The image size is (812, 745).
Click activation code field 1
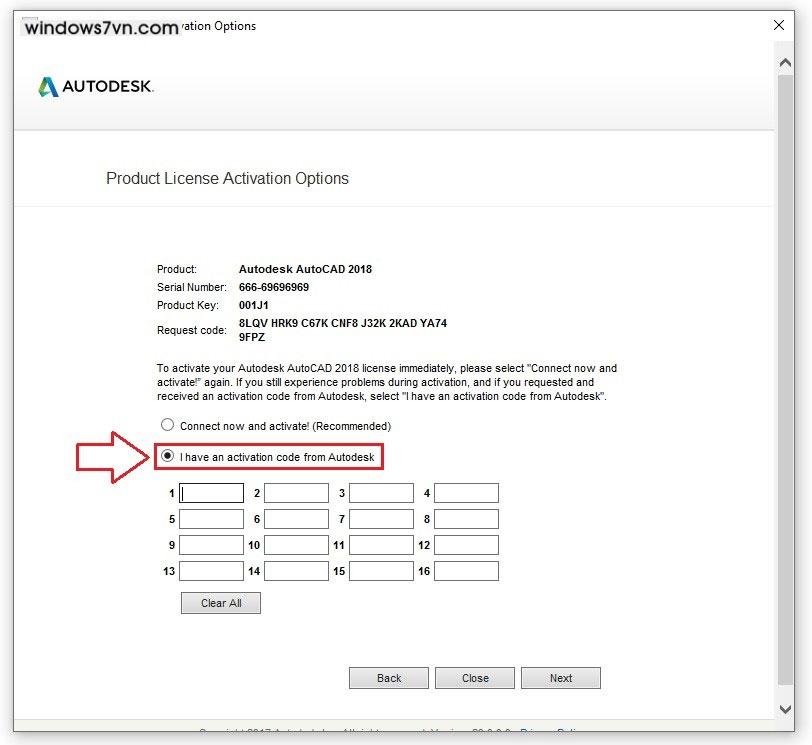point(211,492)
